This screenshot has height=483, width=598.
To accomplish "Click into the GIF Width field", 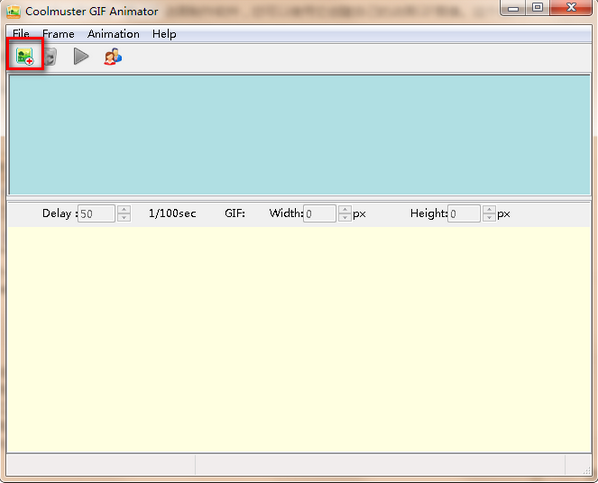I will tap(320, 213).
